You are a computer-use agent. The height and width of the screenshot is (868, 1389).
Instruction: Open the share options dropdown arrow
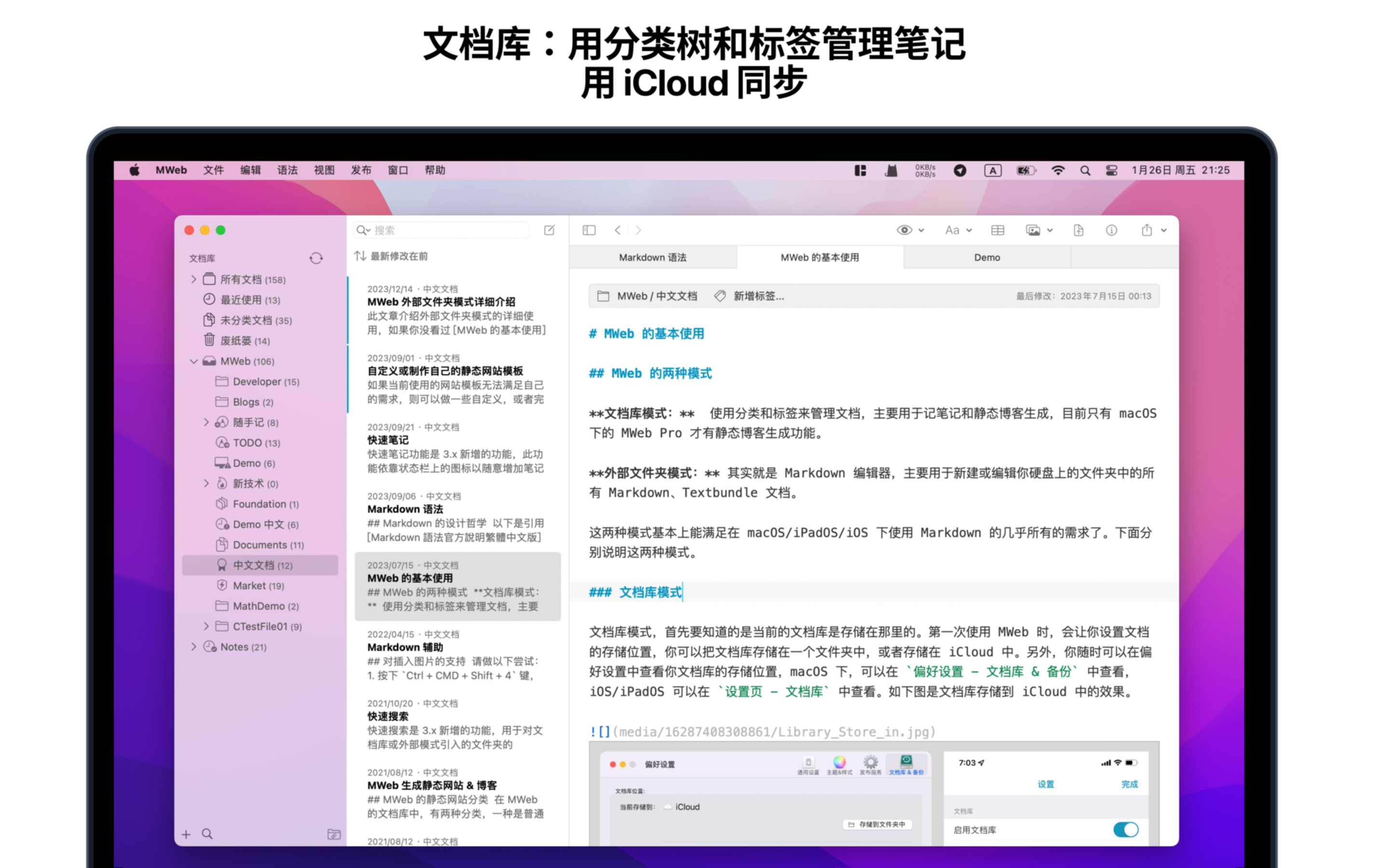tap(1164, 230)
